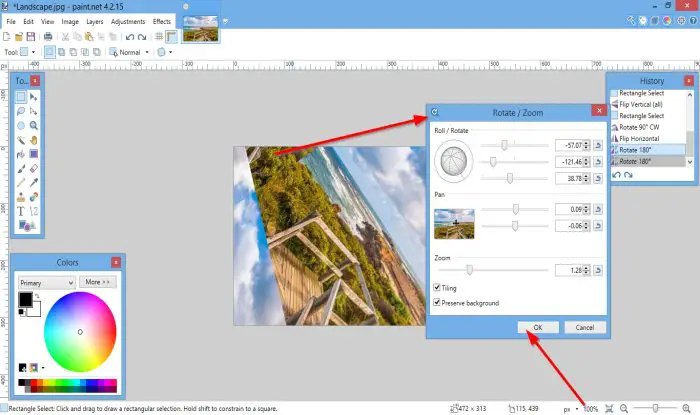
Task: Toggle the rulers toolbar icon
Action: (171, 37)
